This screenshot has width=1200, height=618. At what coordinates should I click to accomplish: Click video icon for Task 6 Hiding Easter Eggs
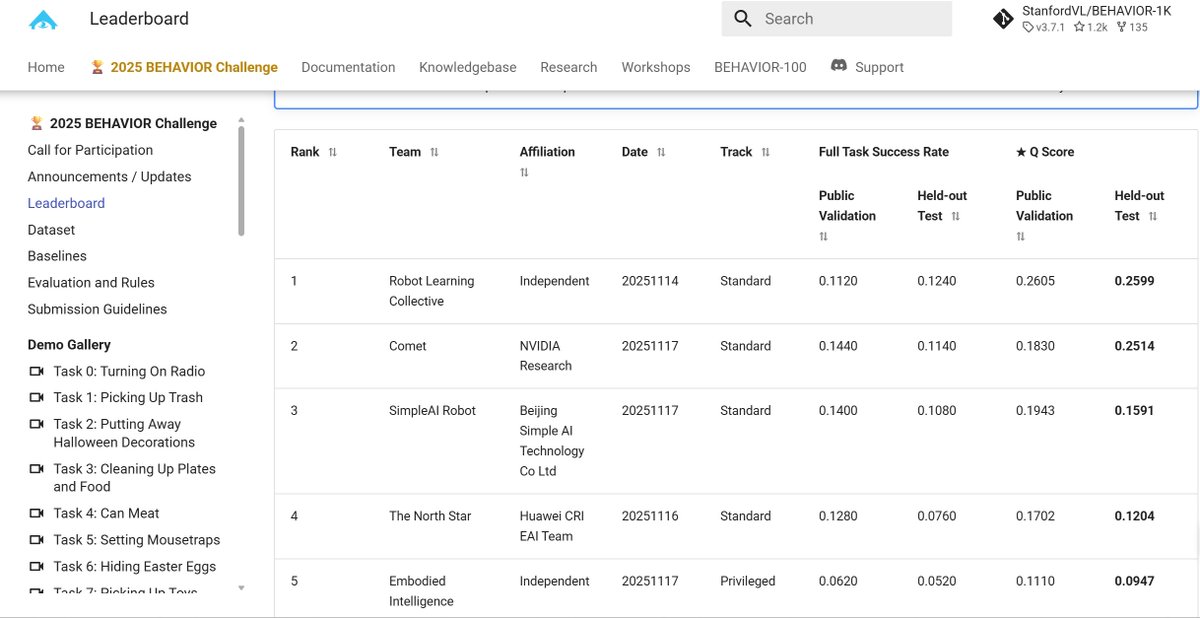[37, 566]
